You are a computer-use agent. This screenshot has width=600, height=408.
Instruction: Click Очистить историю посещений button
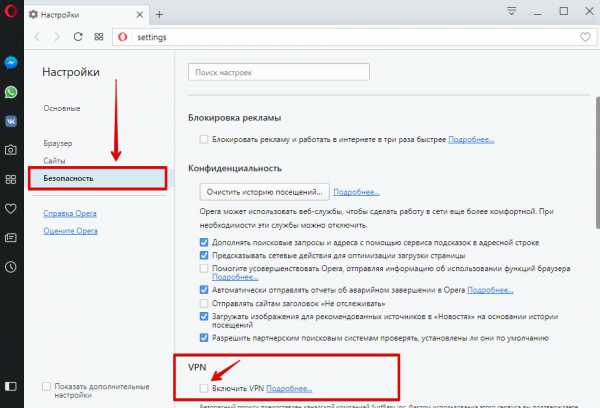(x=264, y=192)
